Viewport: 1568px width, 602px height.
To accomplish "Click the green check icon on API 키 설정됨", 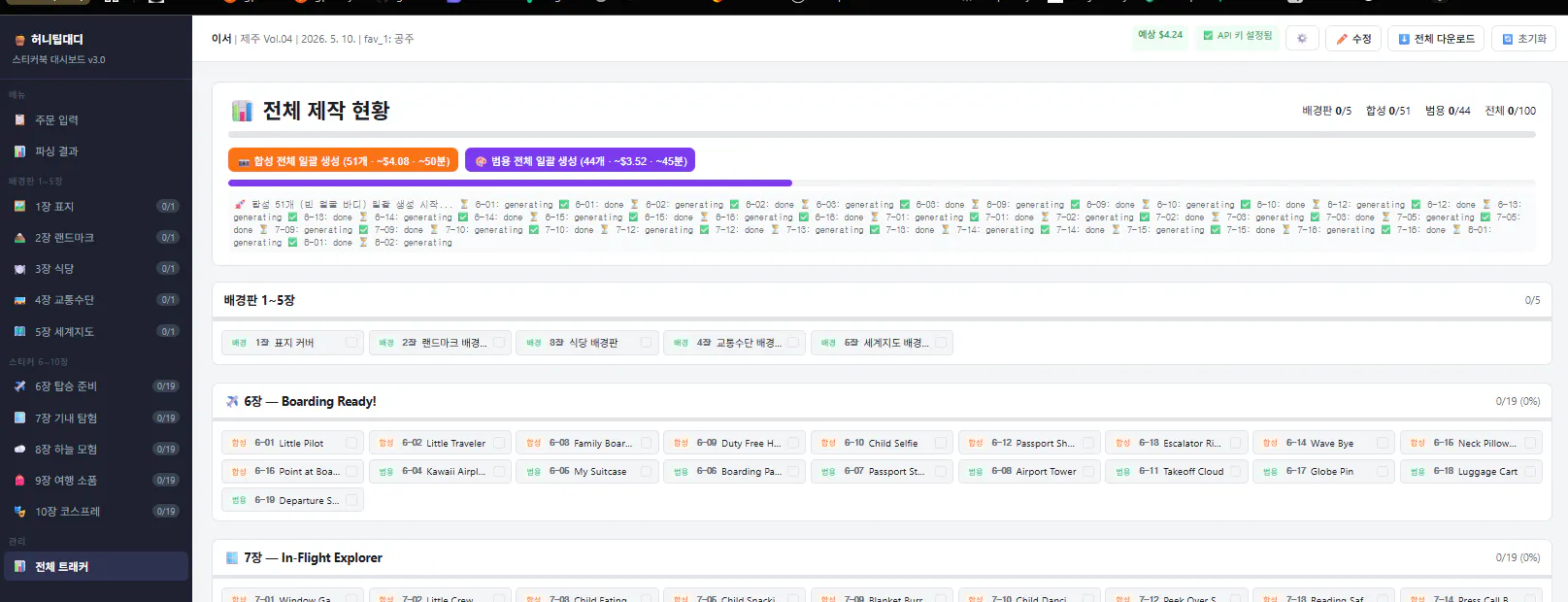I will pos(1208,35).
